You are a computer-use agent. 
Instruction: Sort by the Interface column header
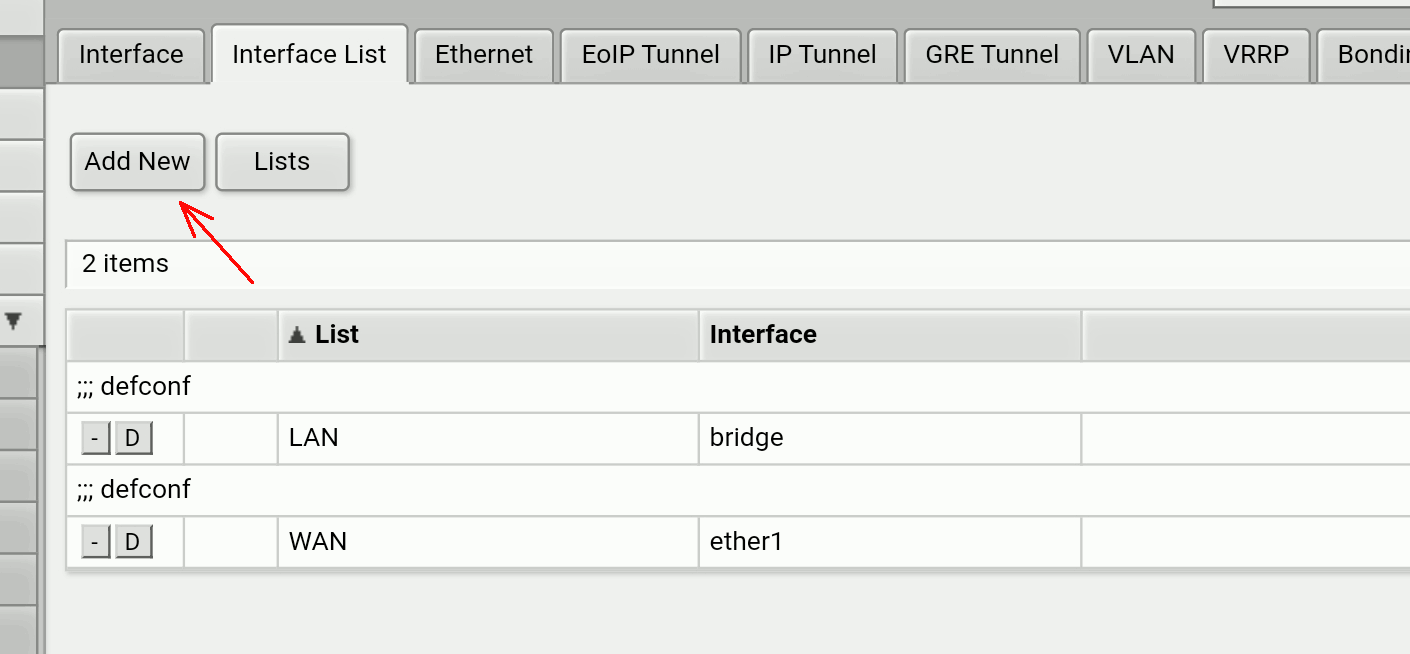(x=763, y=334)
